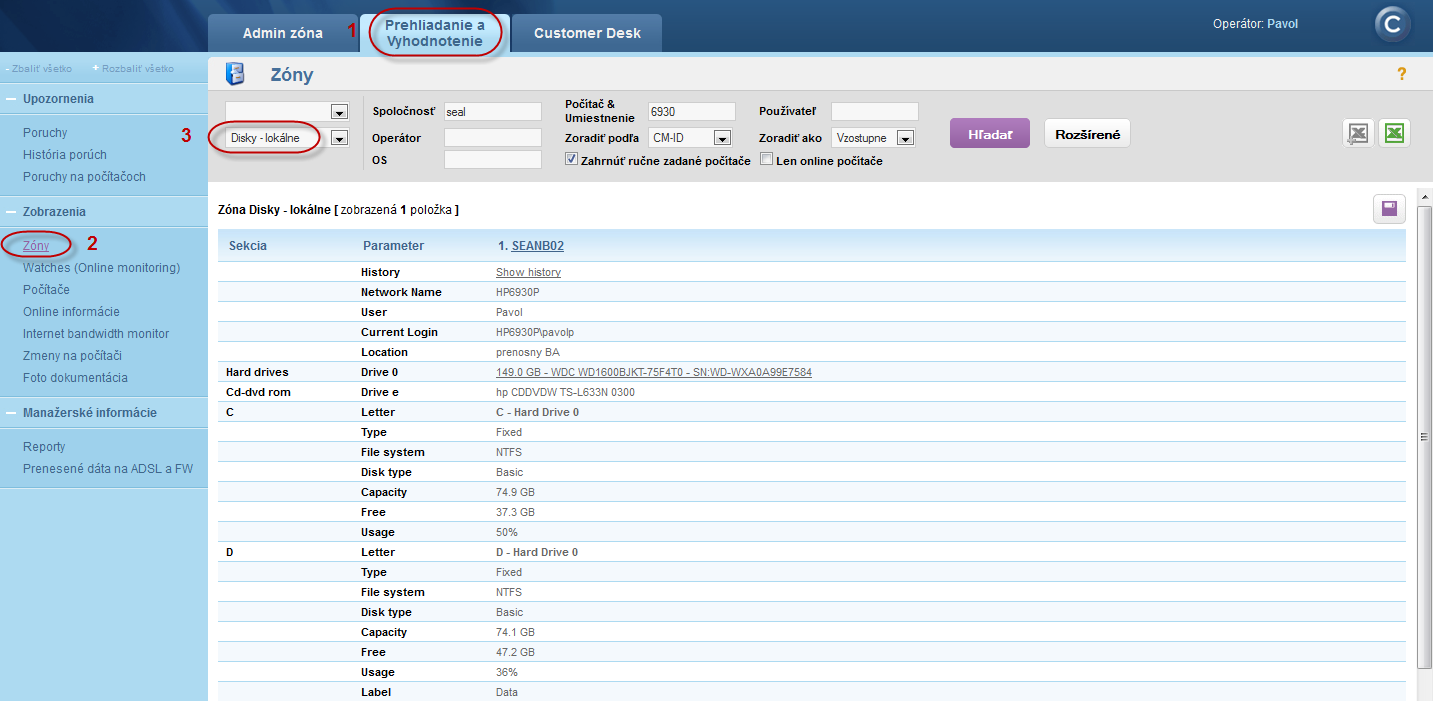Click Zbaliť všetko to collapse all
Viewport: 1433px width, 701px height.
coord(39,69)
